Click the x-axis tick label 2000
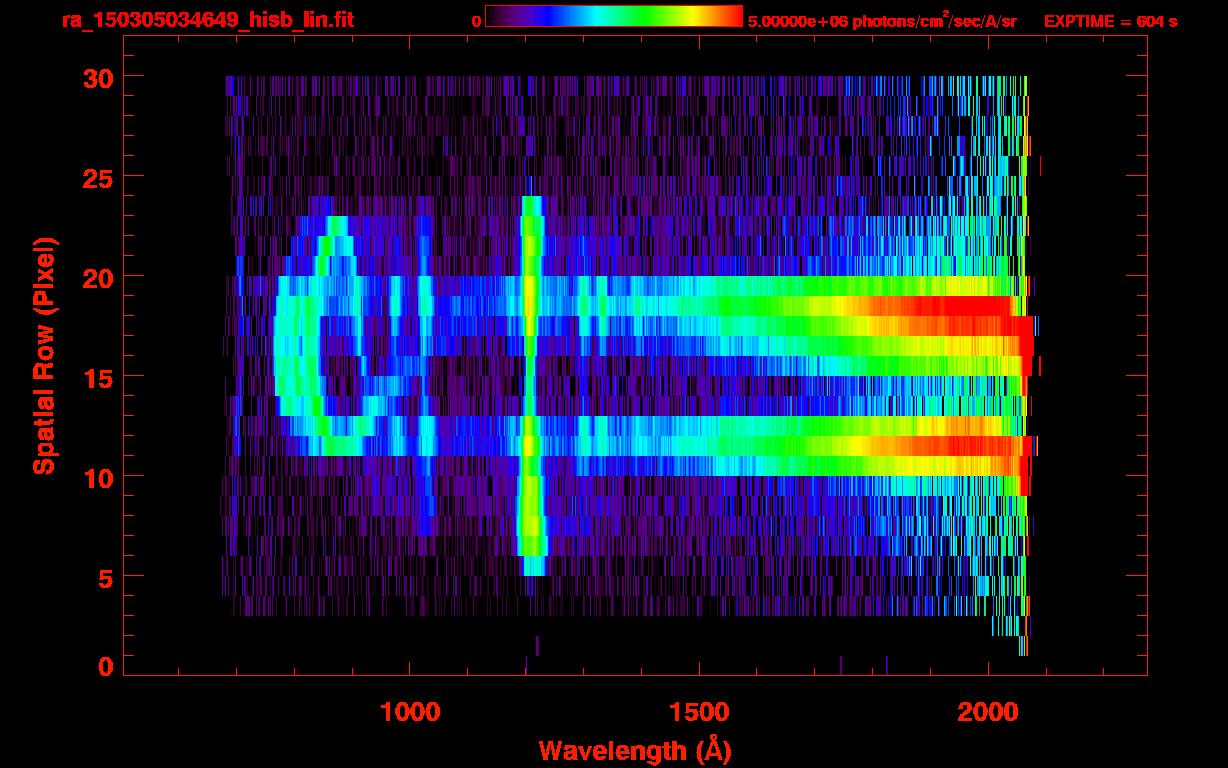The image size is (1228, 768). [x=988, y=712]
